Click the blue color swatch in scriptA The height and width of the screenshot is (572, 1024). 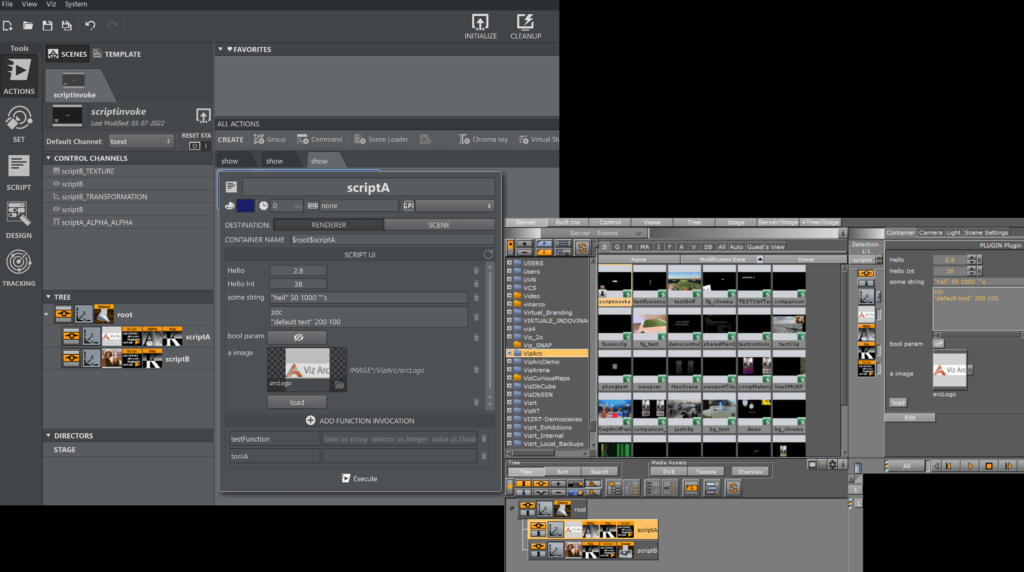coord(245,205)
